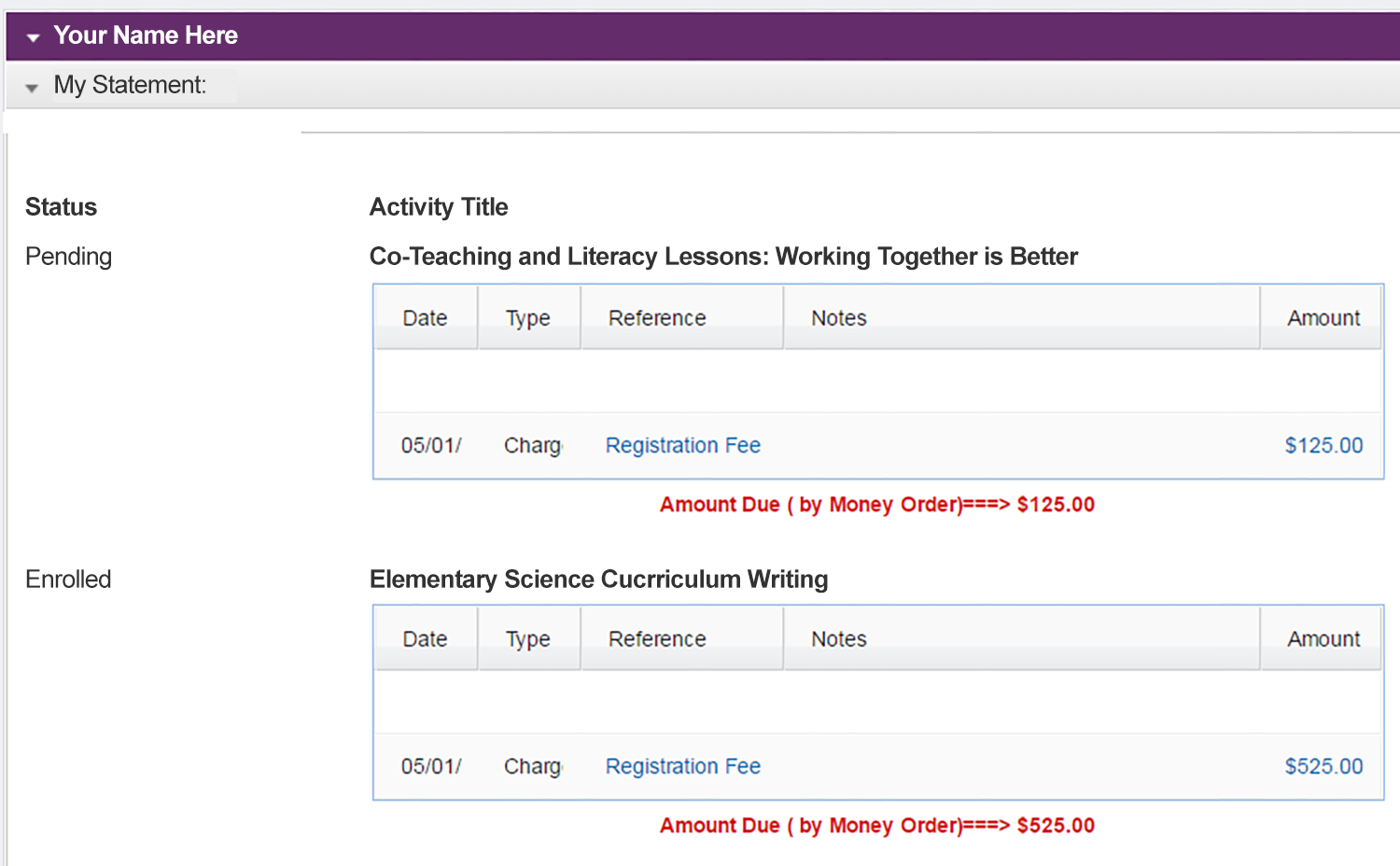The height and width of the screenshot is (866, 1400).
Task: Sort first table by Date column header
Action: (426, 318)
